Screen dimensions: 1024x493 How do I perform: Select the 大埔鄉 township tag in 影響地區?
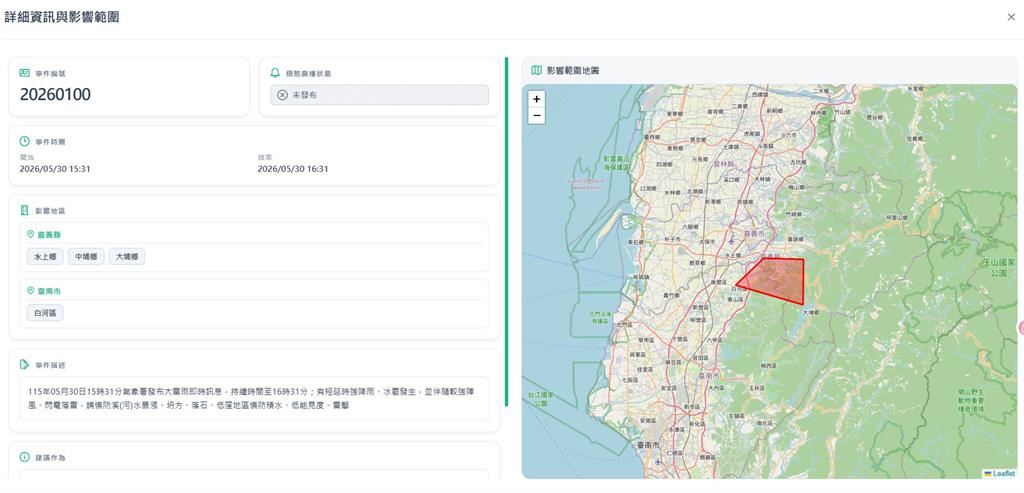pos(127,257)
